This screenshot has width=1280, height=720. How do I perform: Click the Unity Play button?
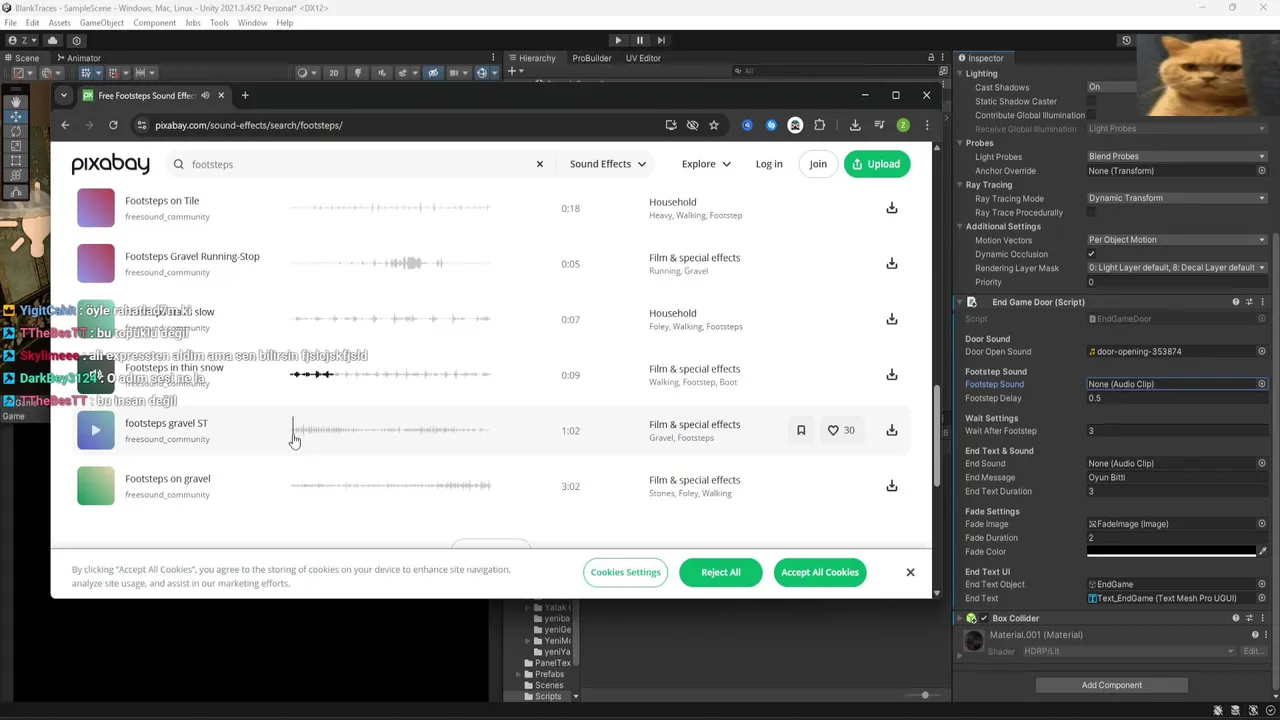(618, 40)
